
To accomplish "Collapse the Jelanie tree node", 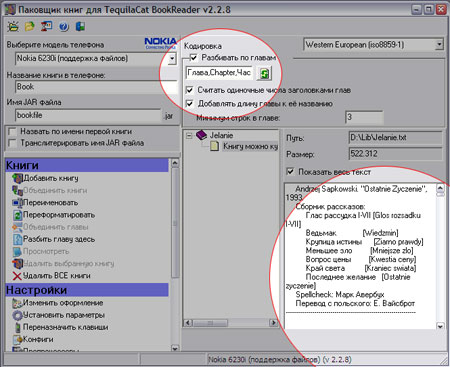I will click(189, 136).
